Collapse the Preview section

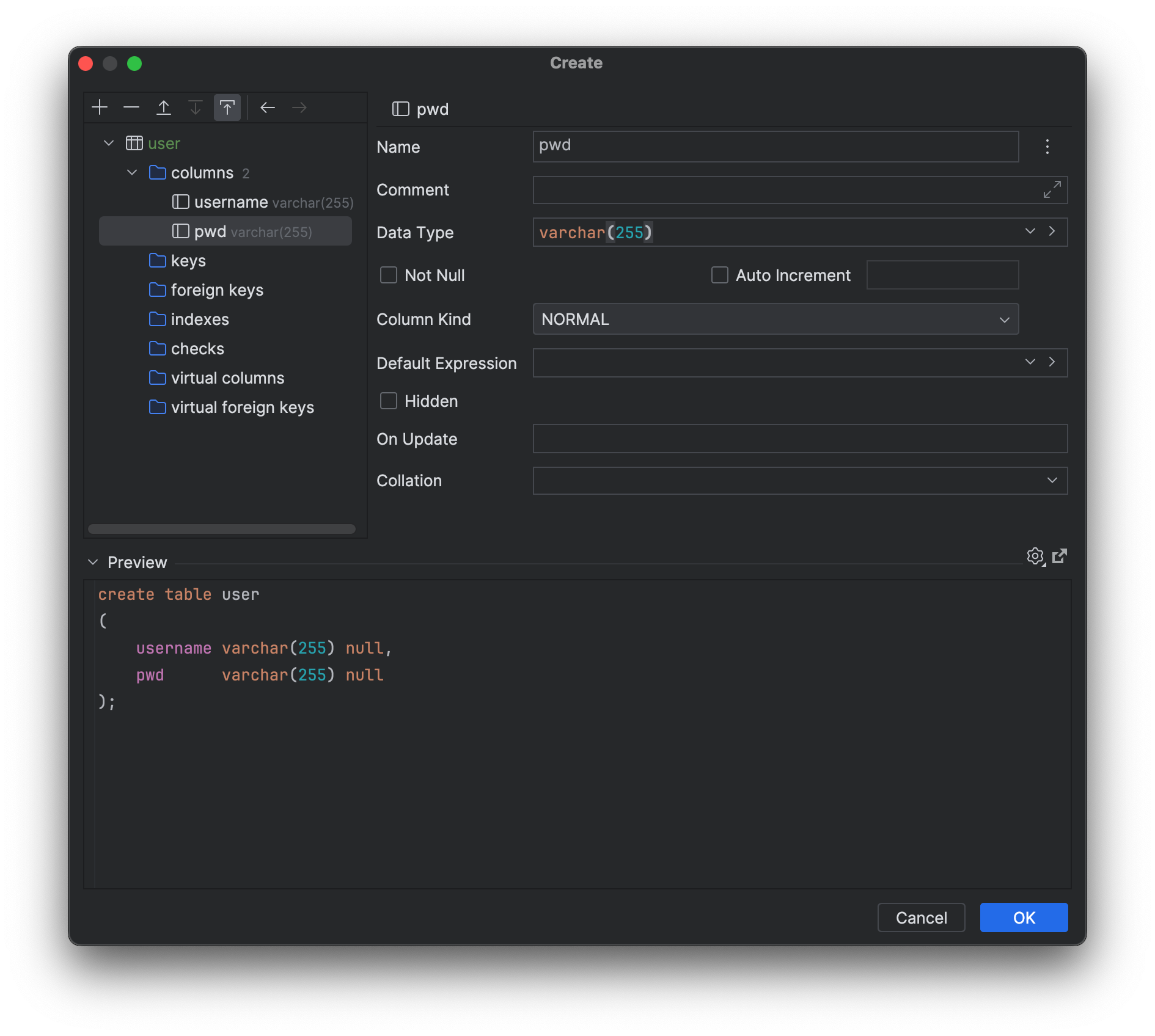[x=93, y=563]
